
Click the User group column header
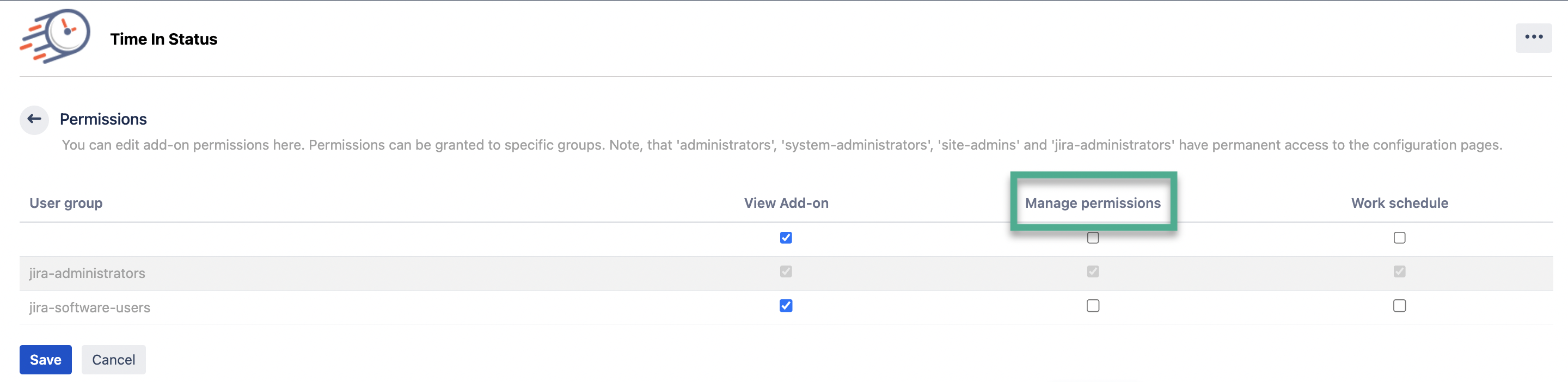[66, 203]
